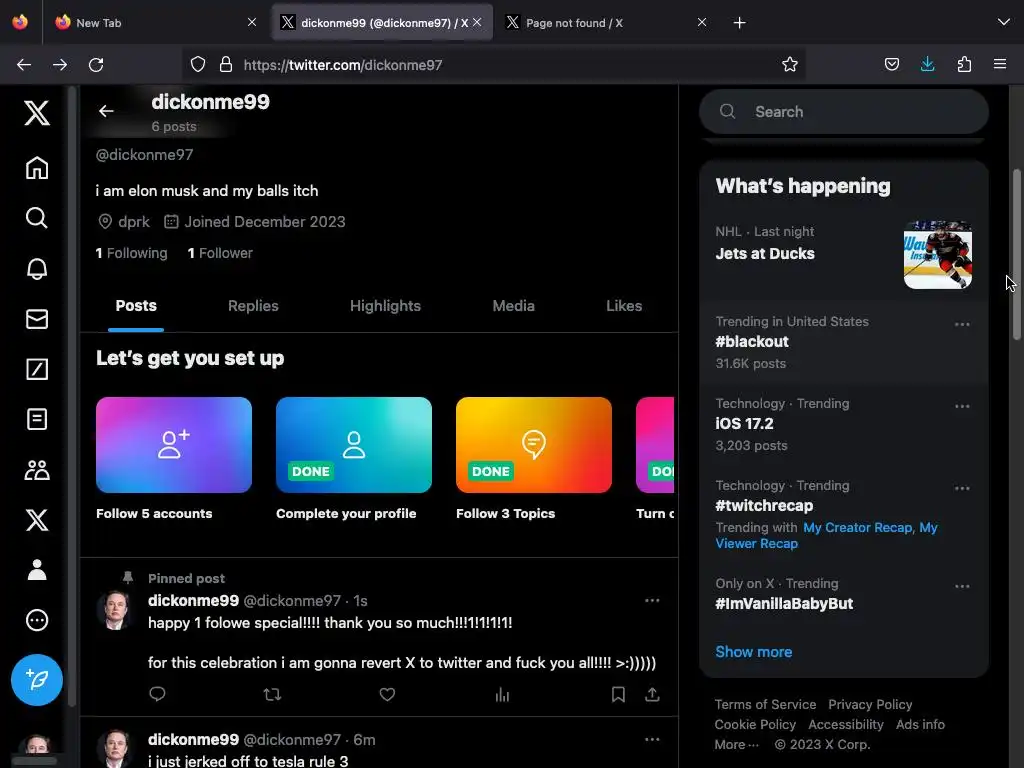Save page to Pocket

coord(891,64)
